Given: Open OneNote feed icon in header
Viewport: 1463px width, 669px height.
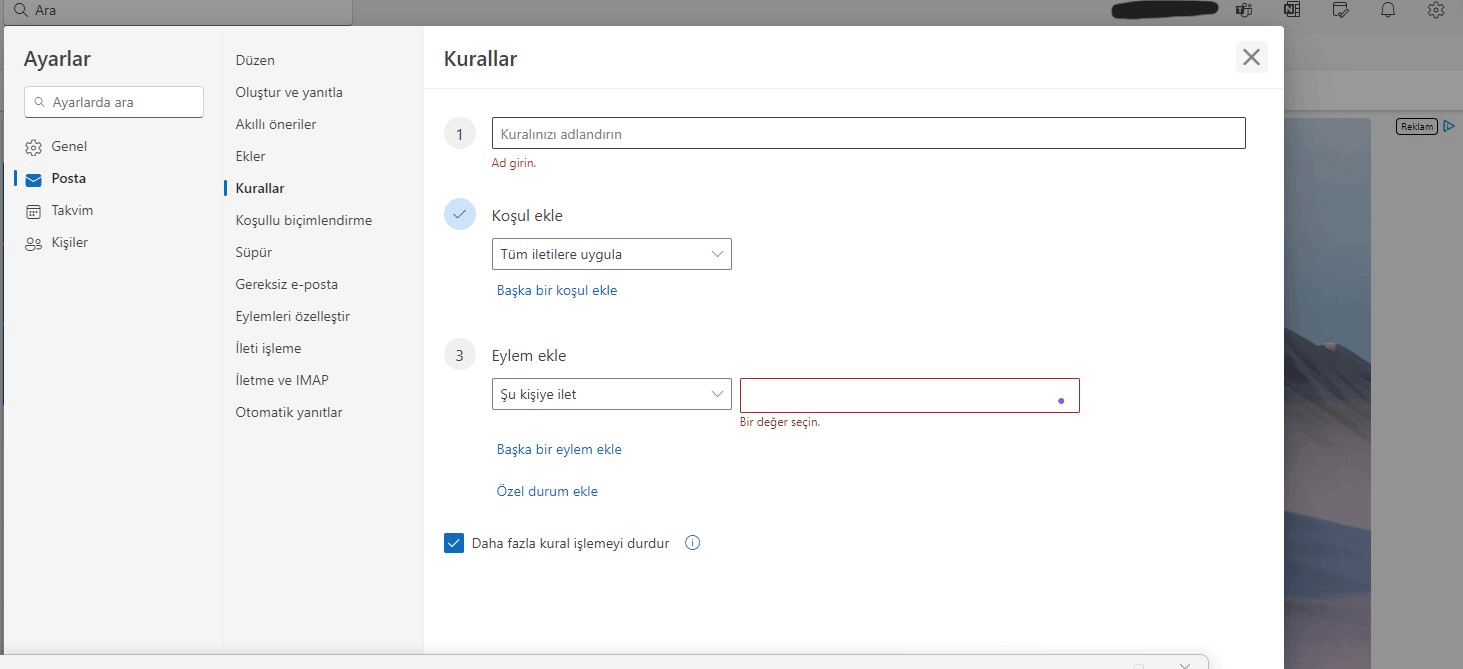Looking at the screenshot, I should [x=1292, y=10].
